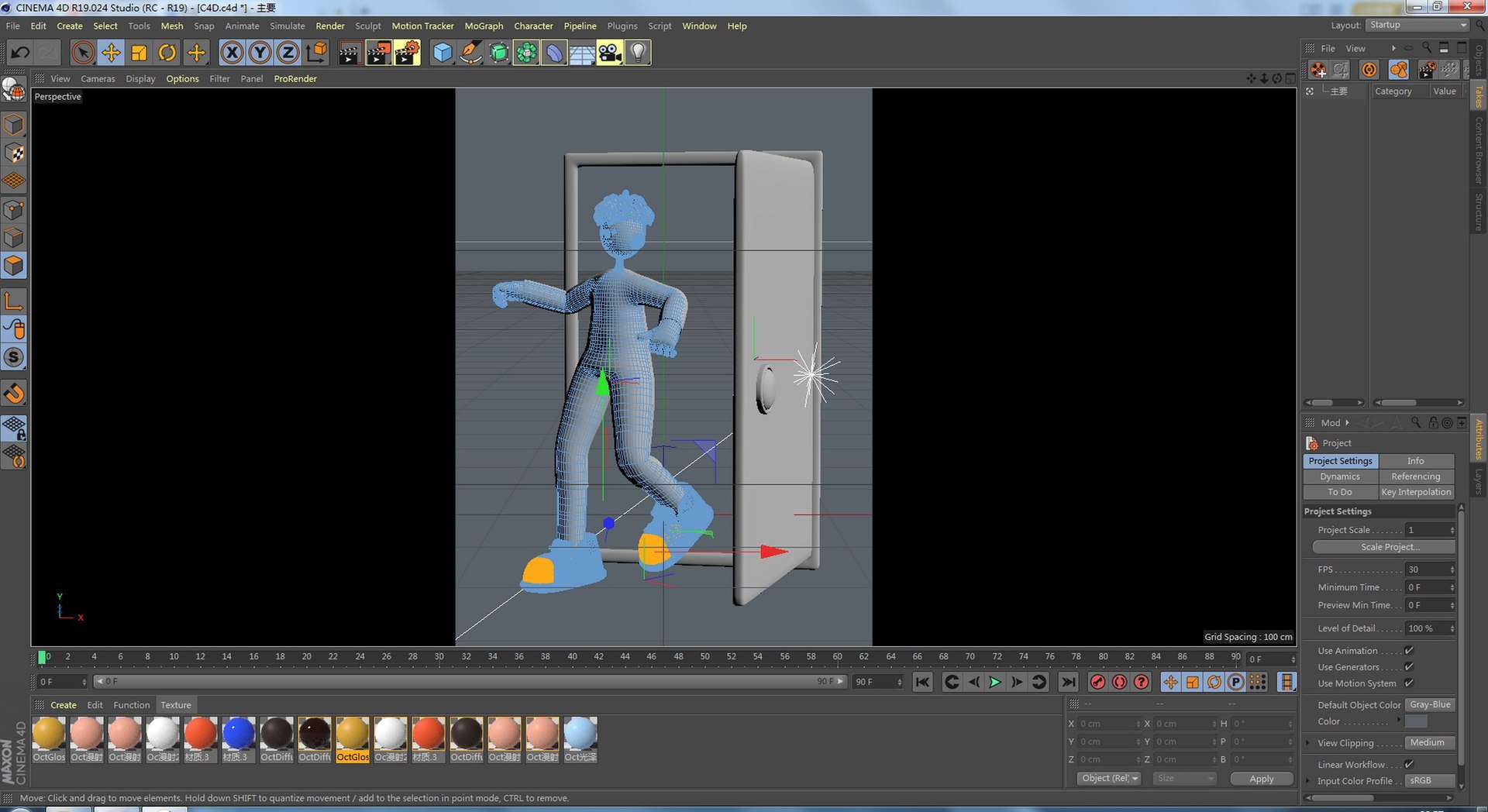Go to start of animation

[922, 682]
